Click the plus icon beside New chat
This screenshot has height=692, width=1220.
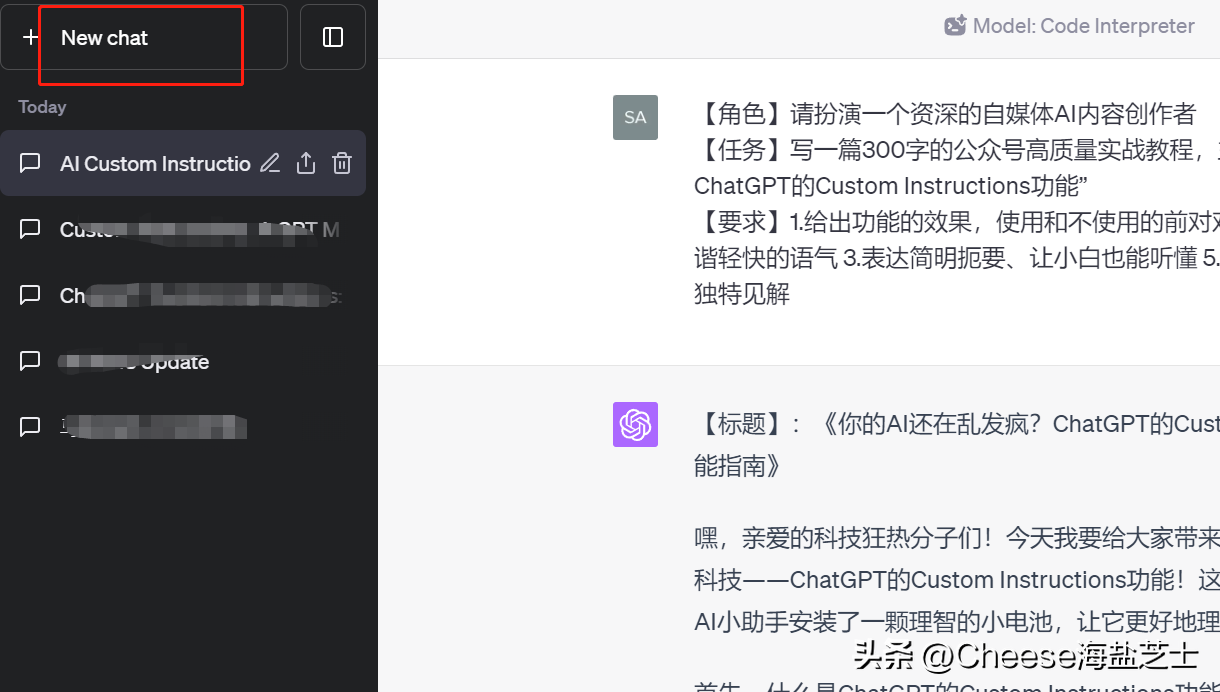(30, 38)
